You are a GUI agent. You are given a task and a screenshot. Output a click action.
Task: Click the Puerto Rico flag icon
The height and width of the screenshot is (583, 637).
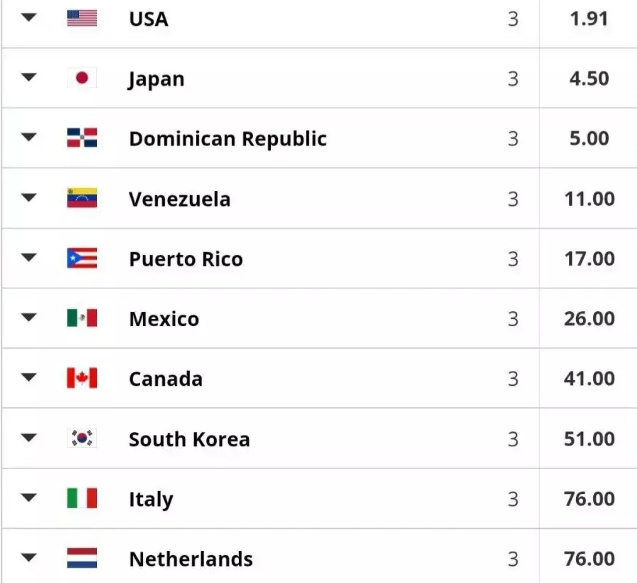click(x=82, y=258)
